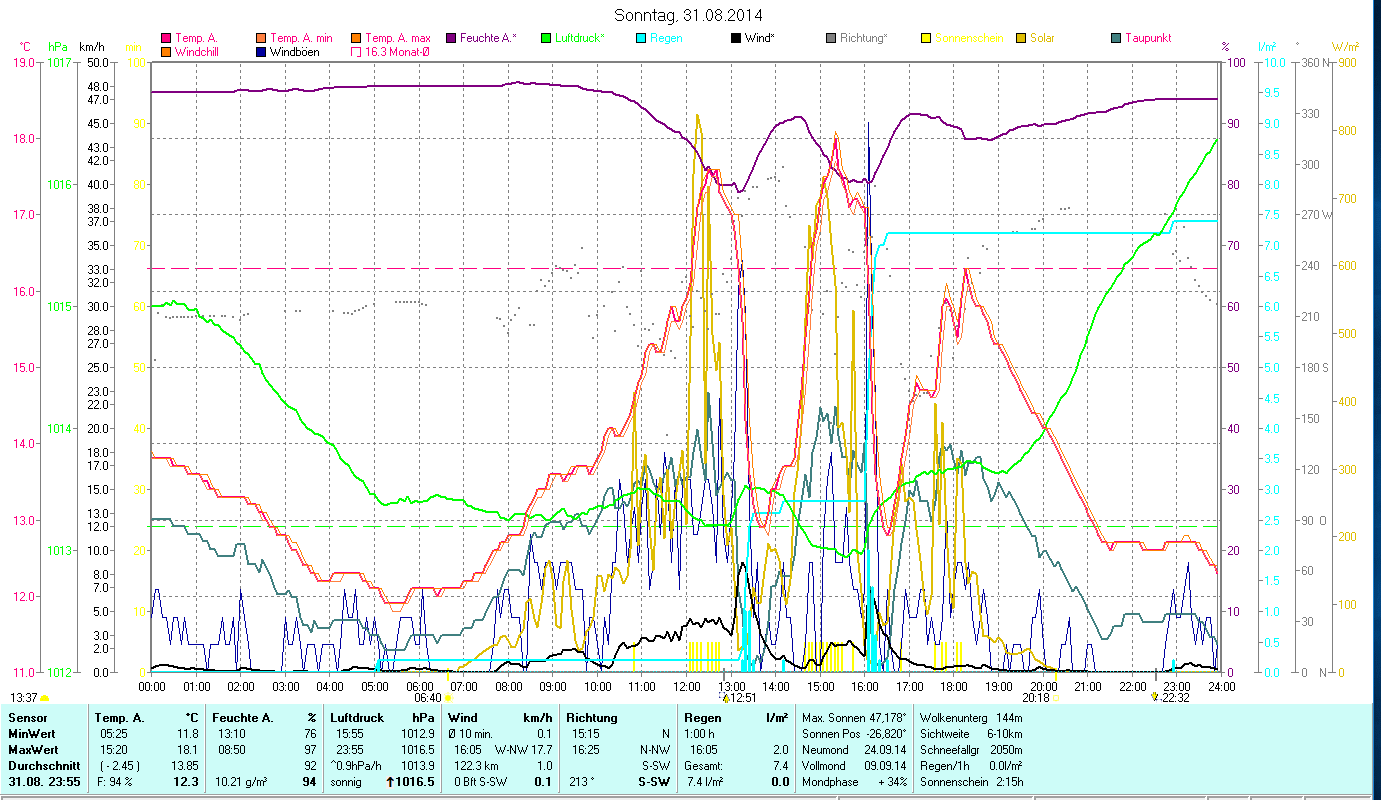Click the green Luftdruck* legend swatch
The width and height of the screenshot is (1381, 800).
point(545,38)
